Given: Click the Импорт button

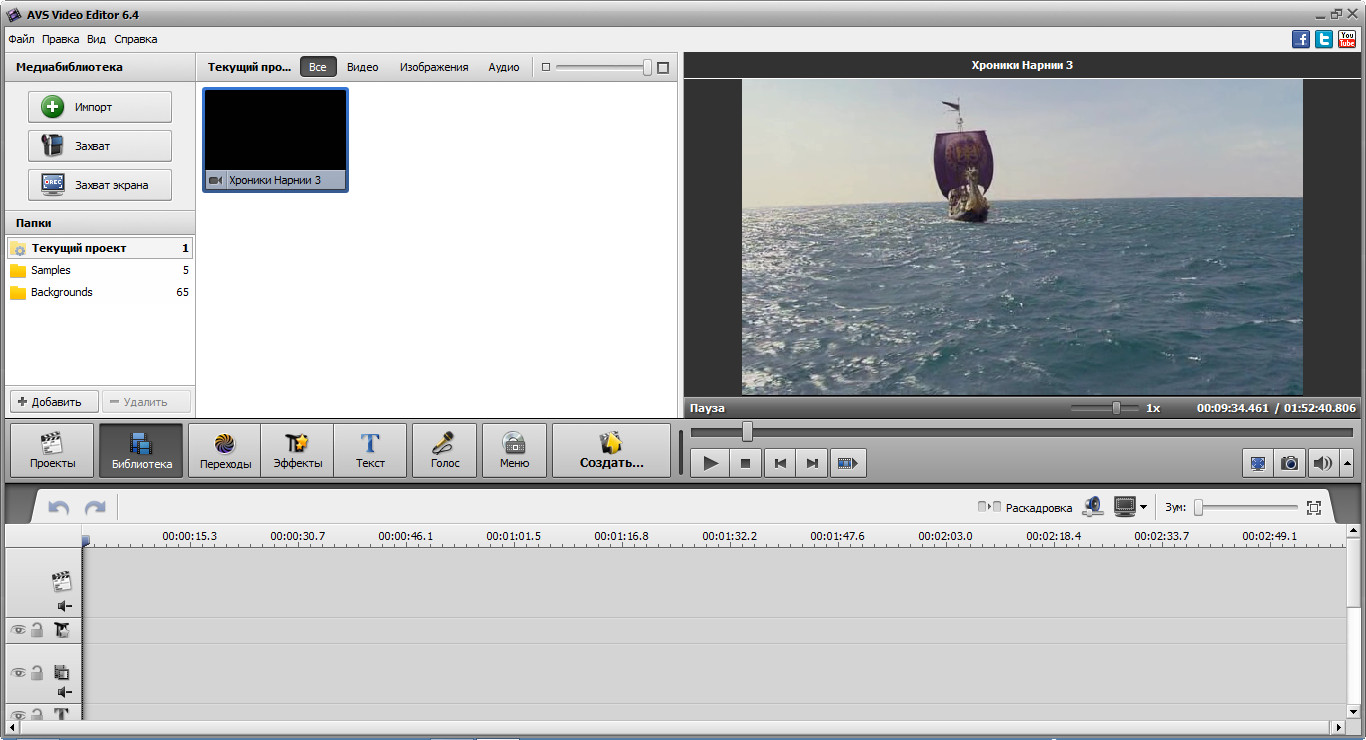Looking at the screenshot, I should [100, 107].
